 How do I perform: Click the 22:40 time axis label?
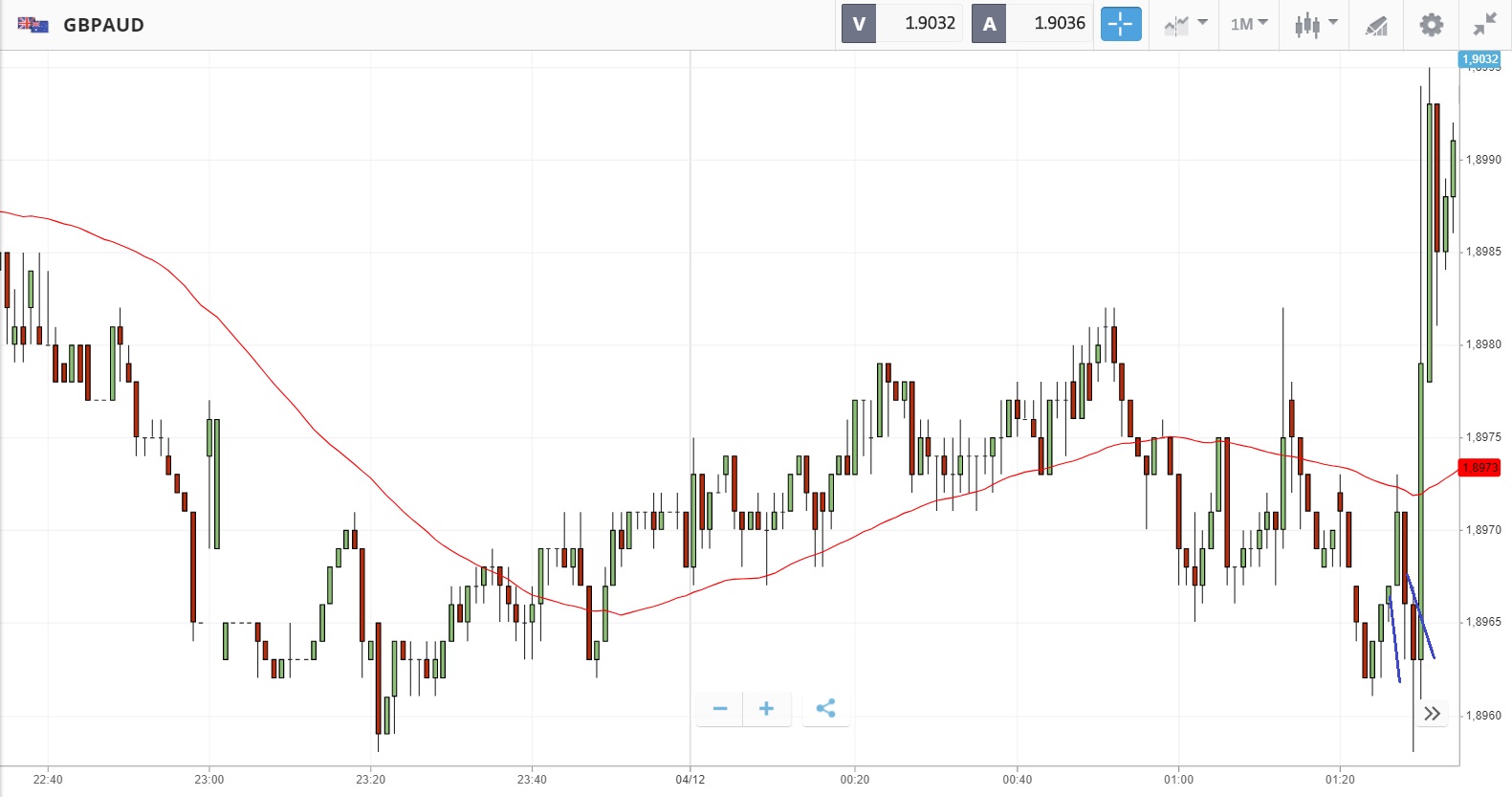point(48,780)
